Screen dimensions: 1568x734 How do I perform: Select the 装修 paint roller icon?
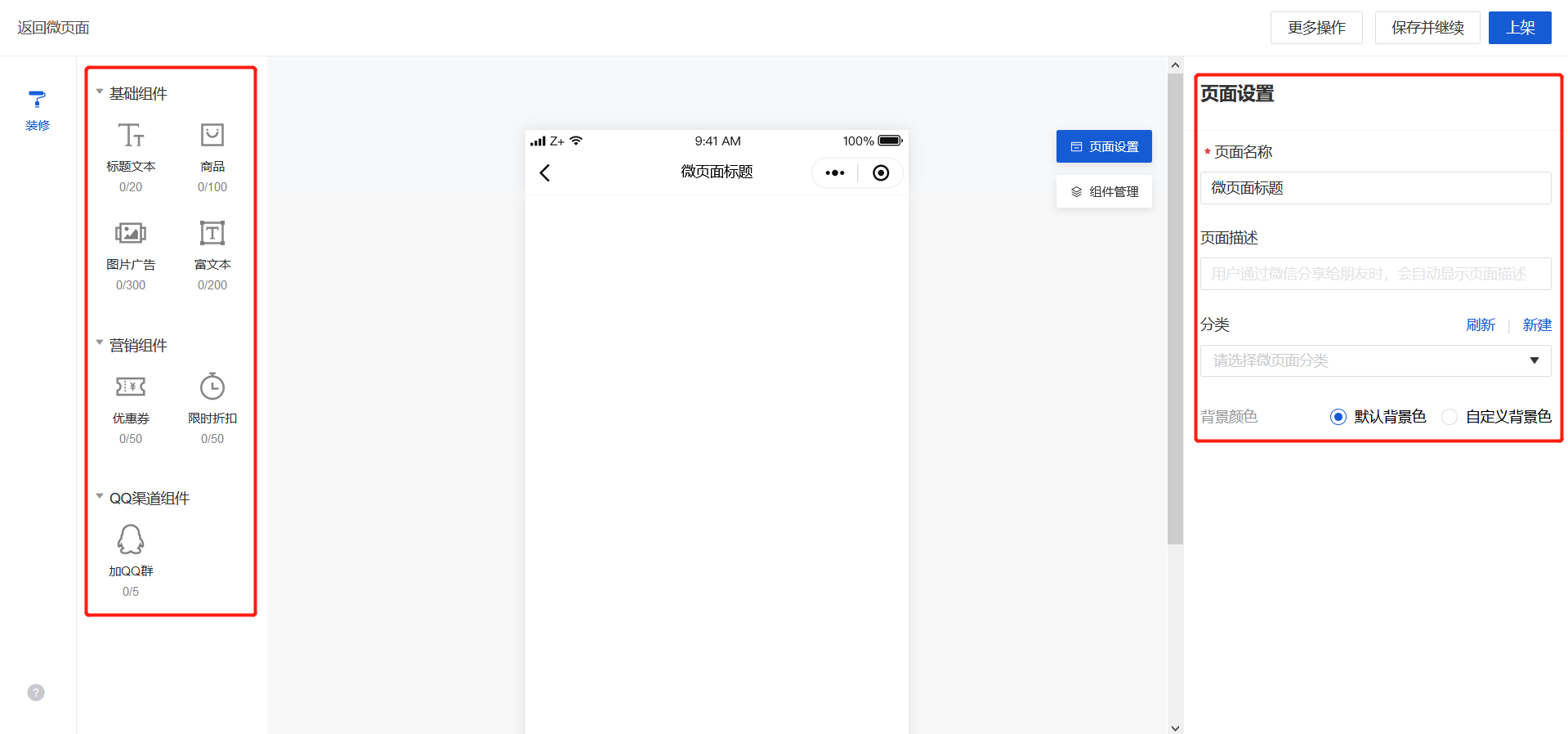[37, 100]
